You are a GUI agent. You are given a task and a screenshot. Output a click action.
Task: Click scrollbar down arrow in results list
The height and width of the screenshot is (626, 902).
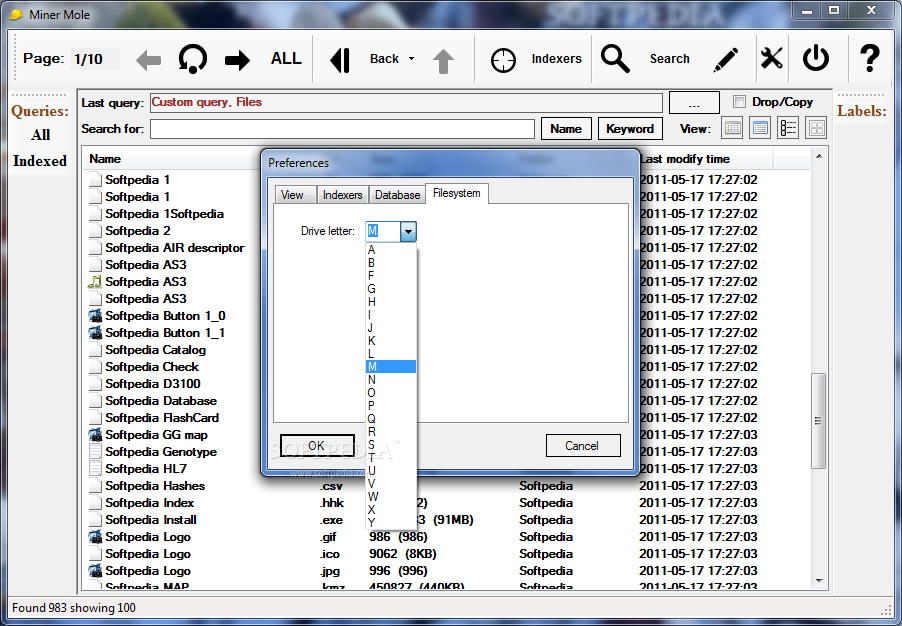(x=819, y=581)
